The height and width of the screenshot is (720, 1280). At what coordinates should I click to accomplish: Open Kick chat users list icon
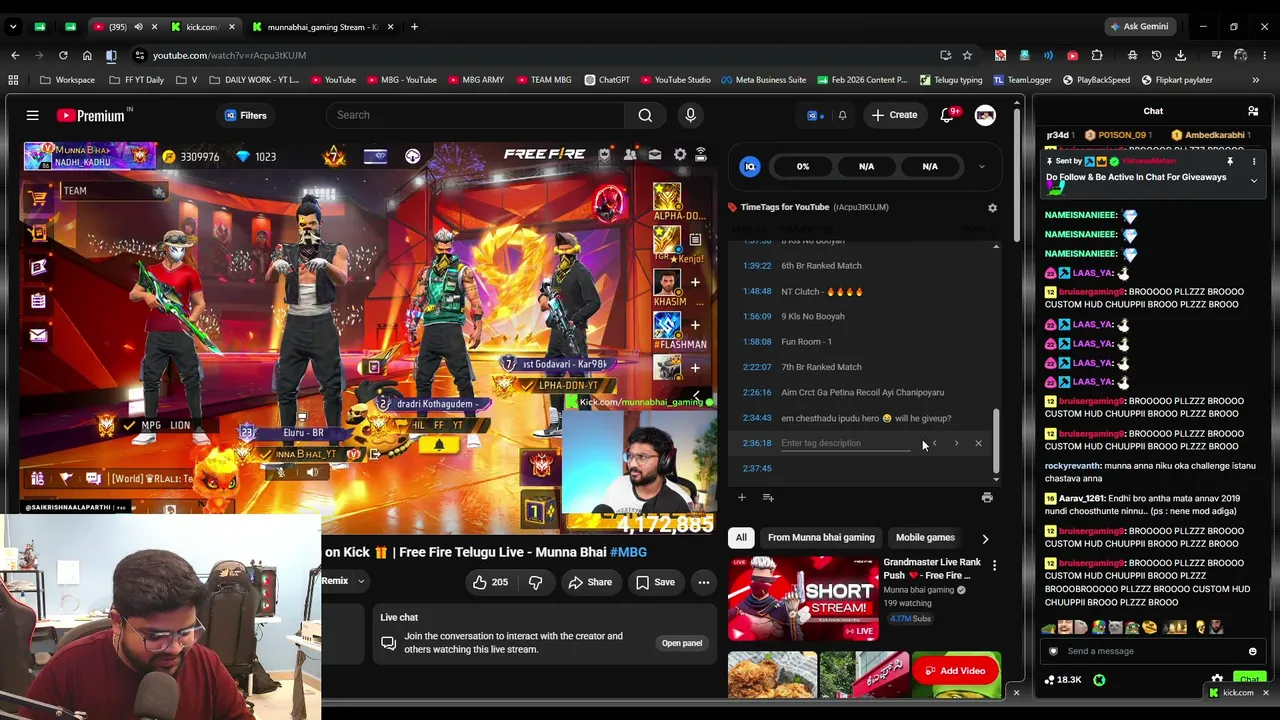point(1253,111)
